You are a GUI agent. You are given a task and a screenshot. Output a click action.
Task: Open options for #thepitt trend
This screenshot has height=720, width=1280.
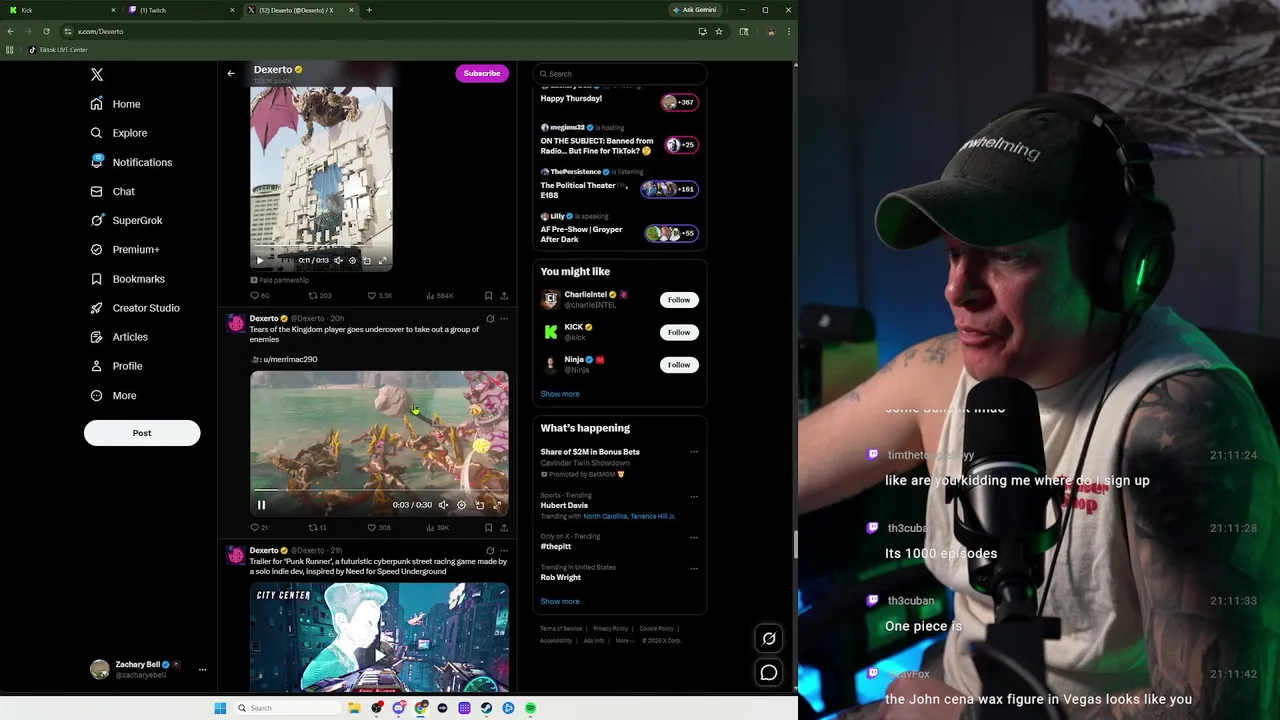tap(694, 537)
